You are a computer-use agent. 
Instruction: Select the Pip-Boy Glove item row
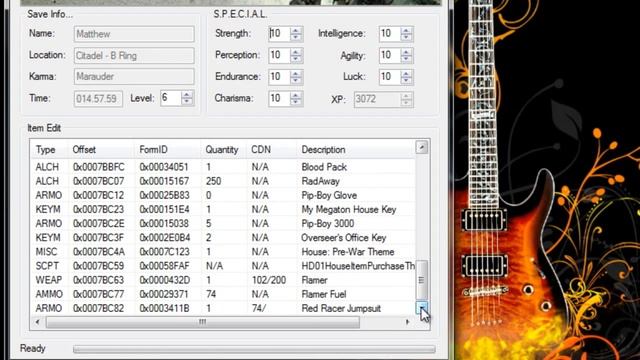(x=223, y=195)
